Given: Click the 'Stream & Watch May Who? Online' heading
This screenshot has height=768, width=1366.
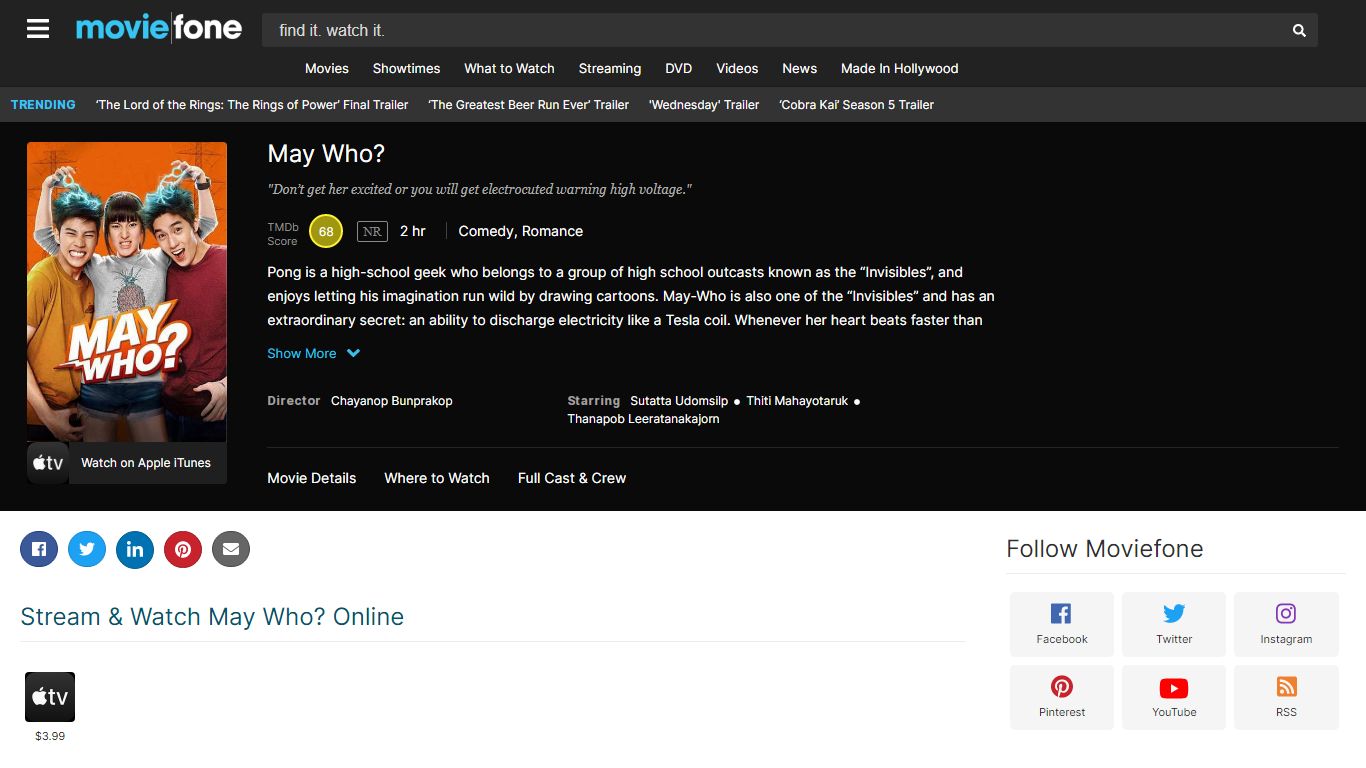Looking at the screenshot, I should (212, 617).
